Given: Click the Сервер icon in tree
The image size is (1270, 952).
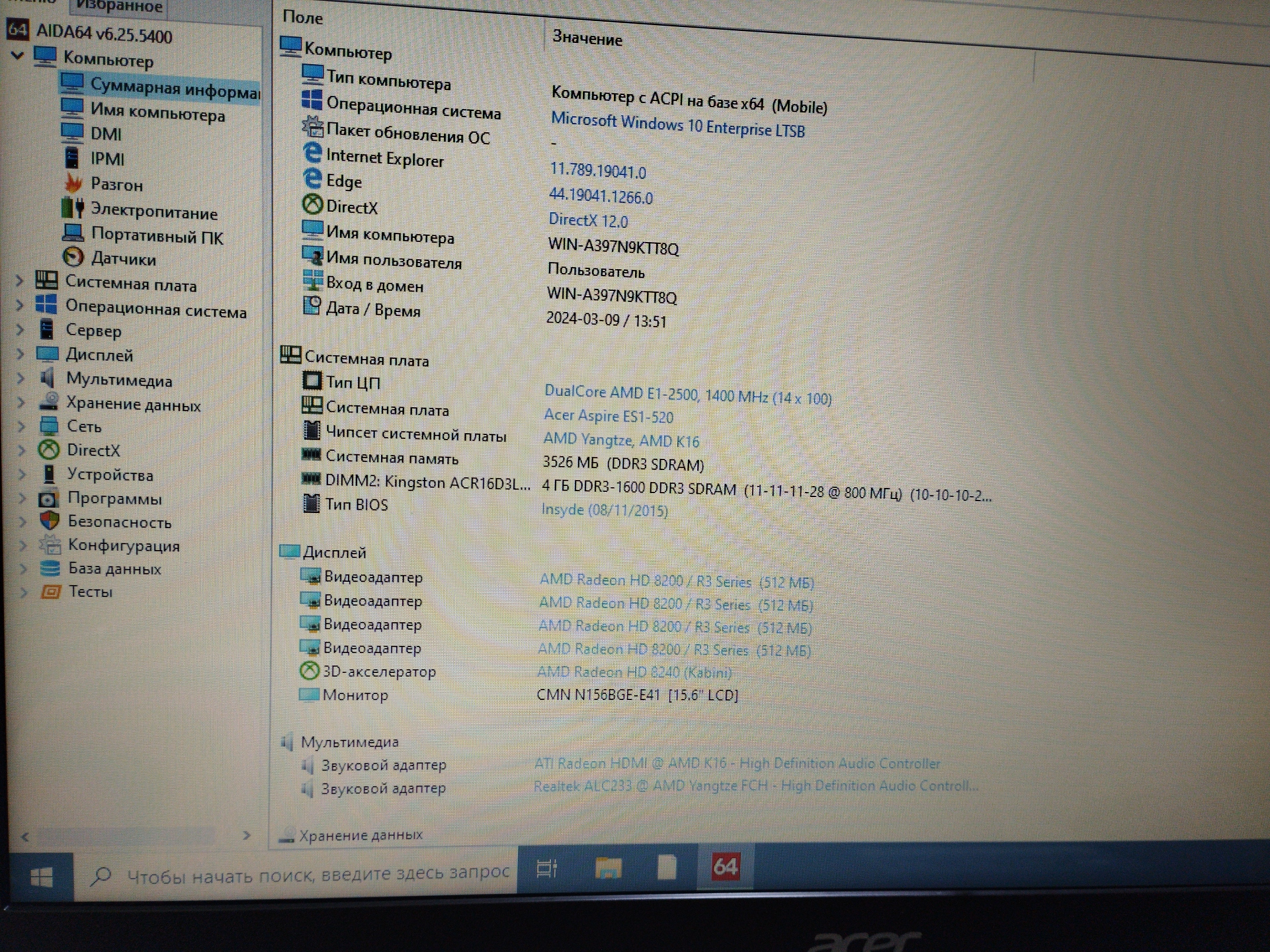Looking at the screenshot, I should 46,328.
